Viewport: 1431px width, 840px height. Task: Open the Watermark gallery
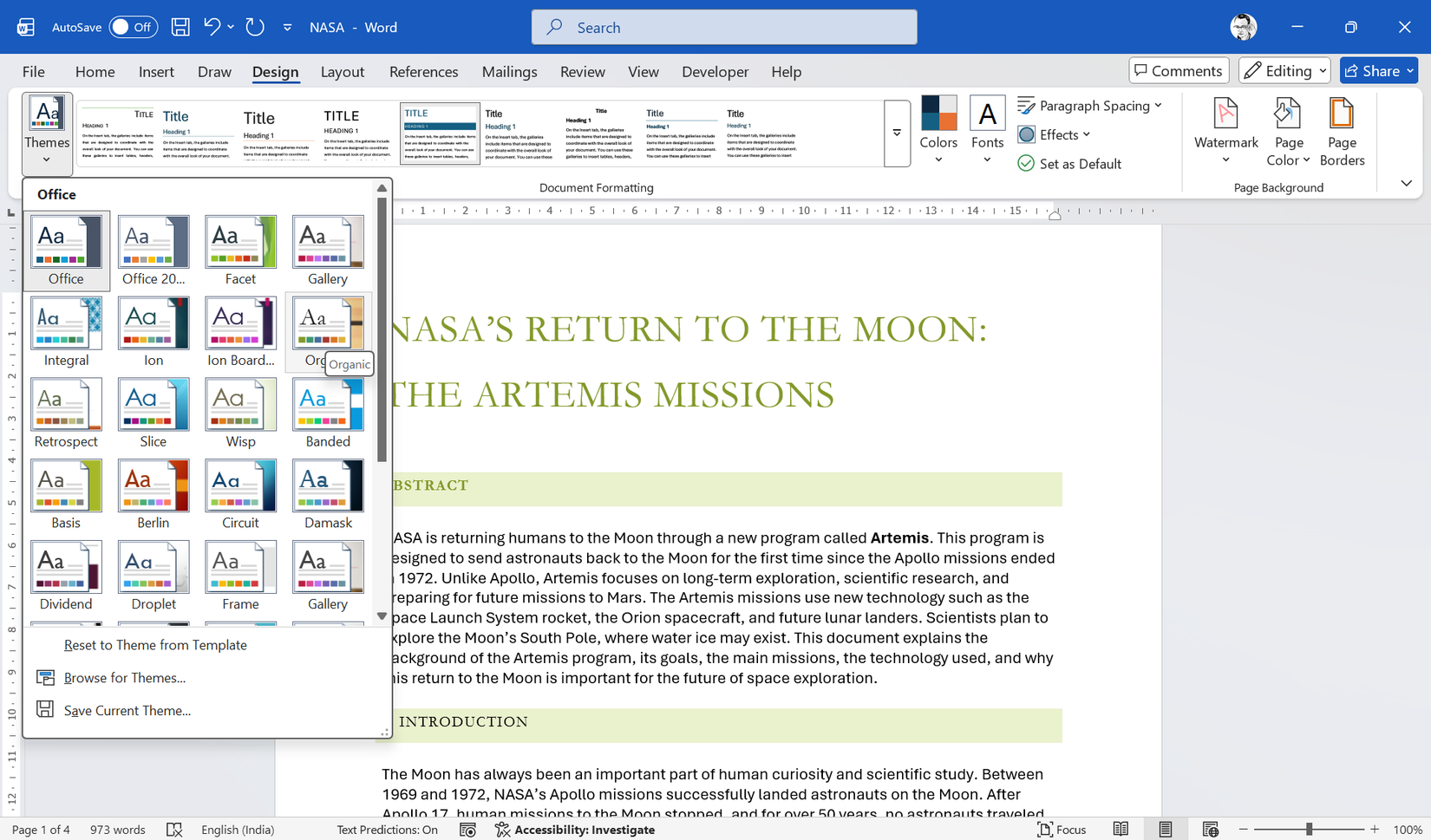click(x=1225, y=132)
